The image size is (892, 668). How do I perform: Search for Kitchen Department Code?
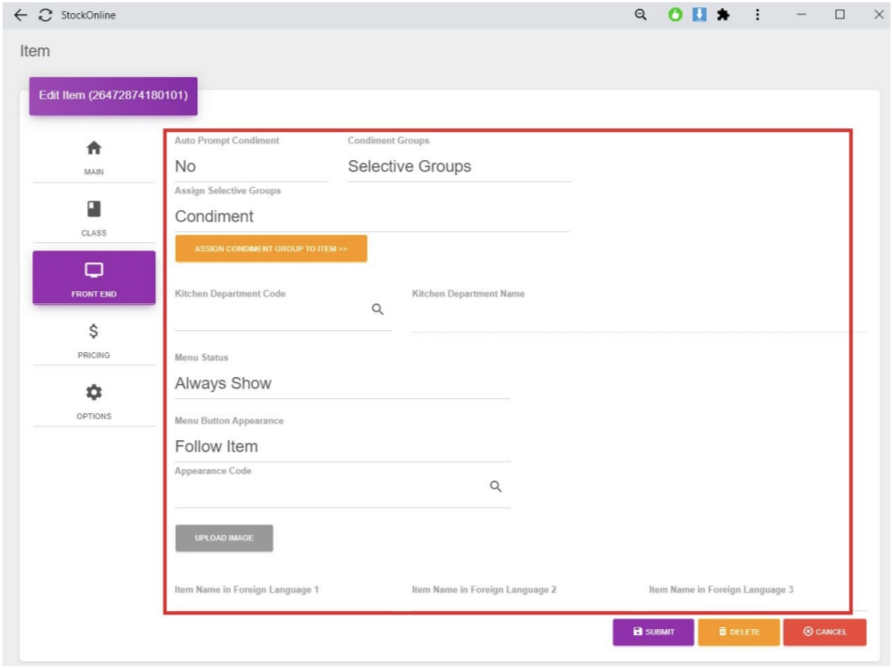pos(378,310)
